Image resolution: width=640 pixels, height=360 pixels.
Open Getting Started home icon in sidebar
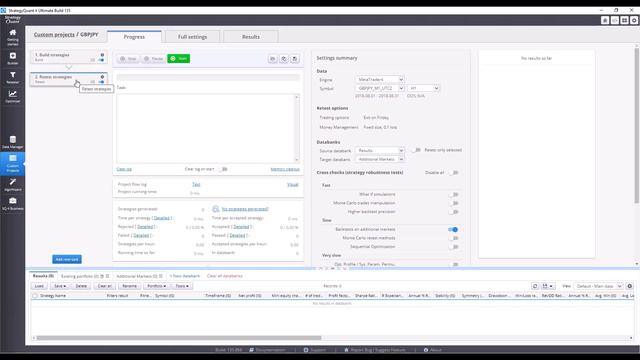pos(13,37)
